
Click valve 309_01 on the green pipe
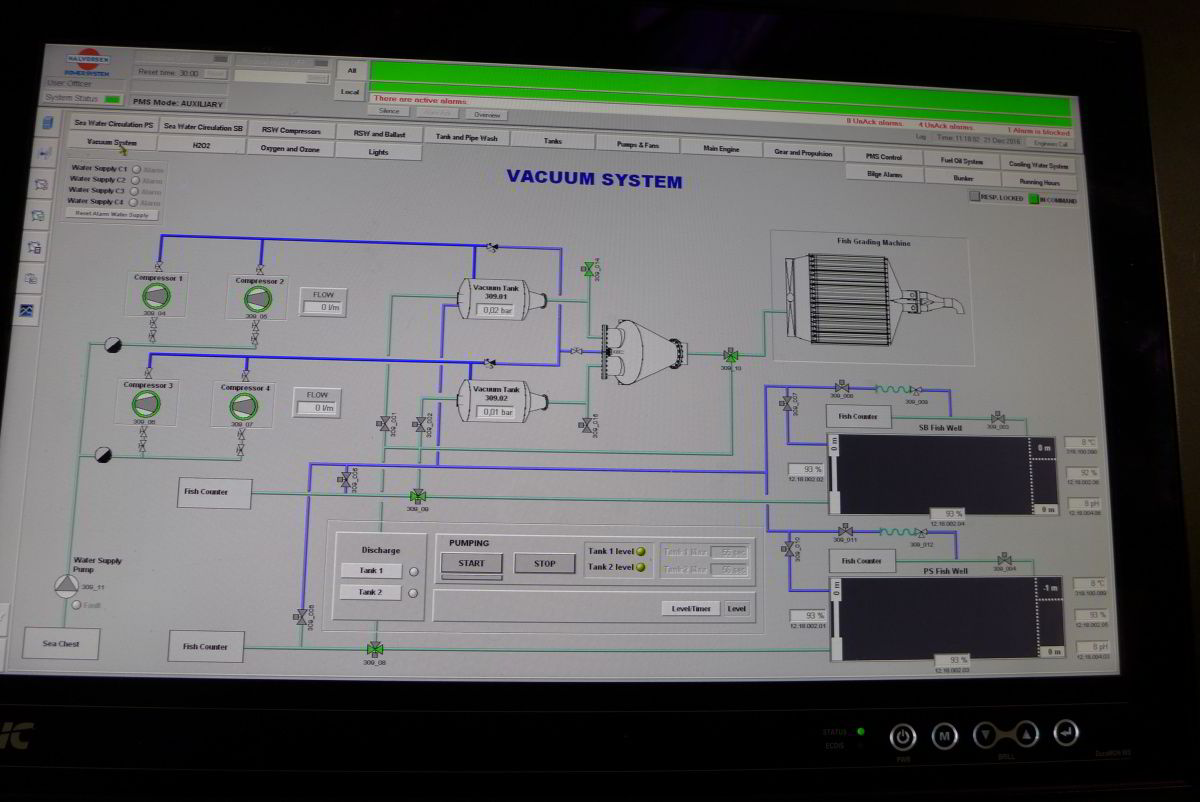[x=384, y=424]
